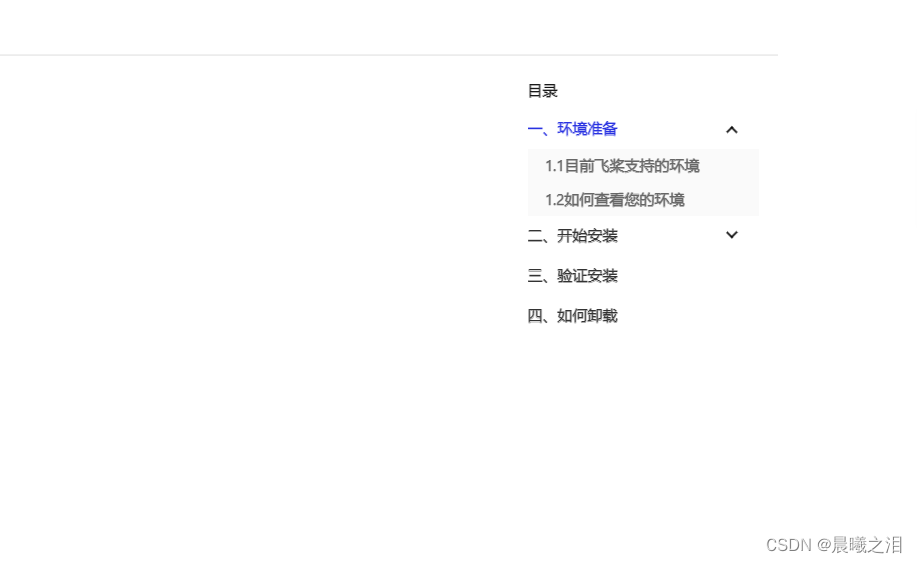Jump to 四、如何卸载 section
Screen dimensions: 917x563
572,316
